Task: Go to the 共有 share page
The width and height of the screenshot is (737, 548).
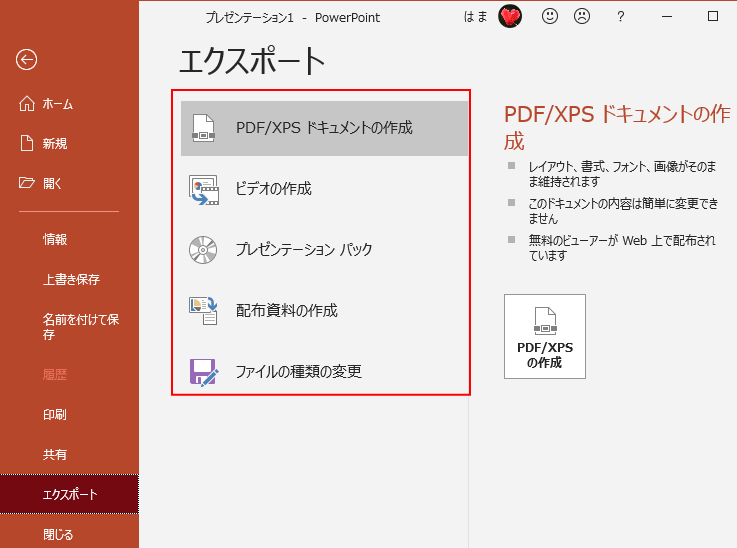Action: (x=55, y=454)
